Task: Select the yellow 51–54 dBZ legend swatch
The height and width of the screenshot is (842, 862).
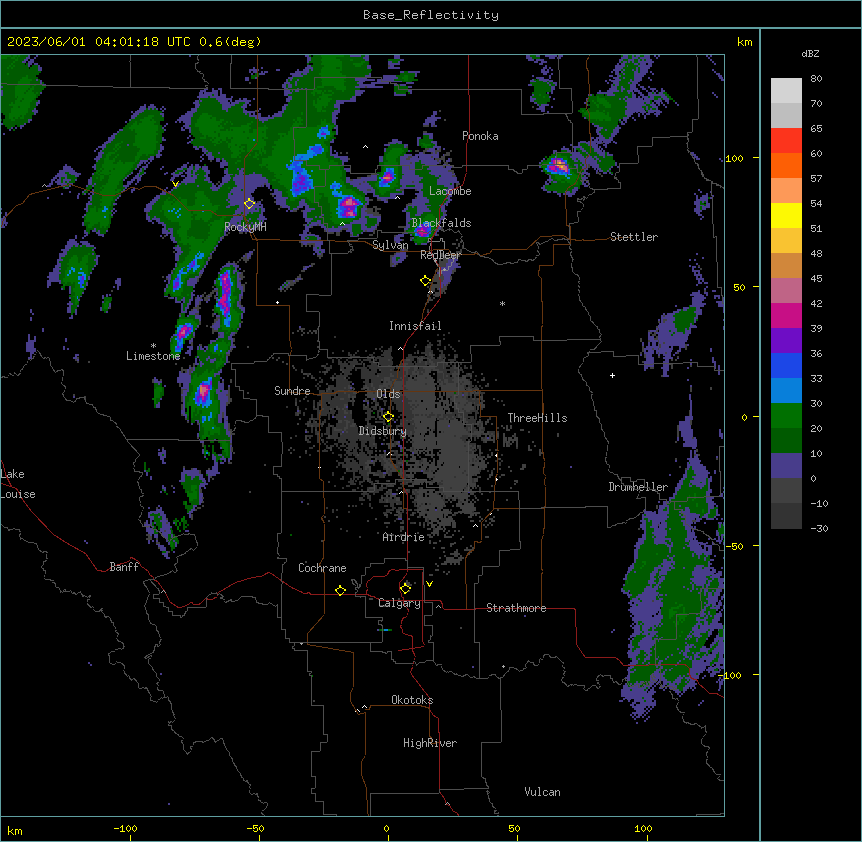Action: tap(786, 216)
